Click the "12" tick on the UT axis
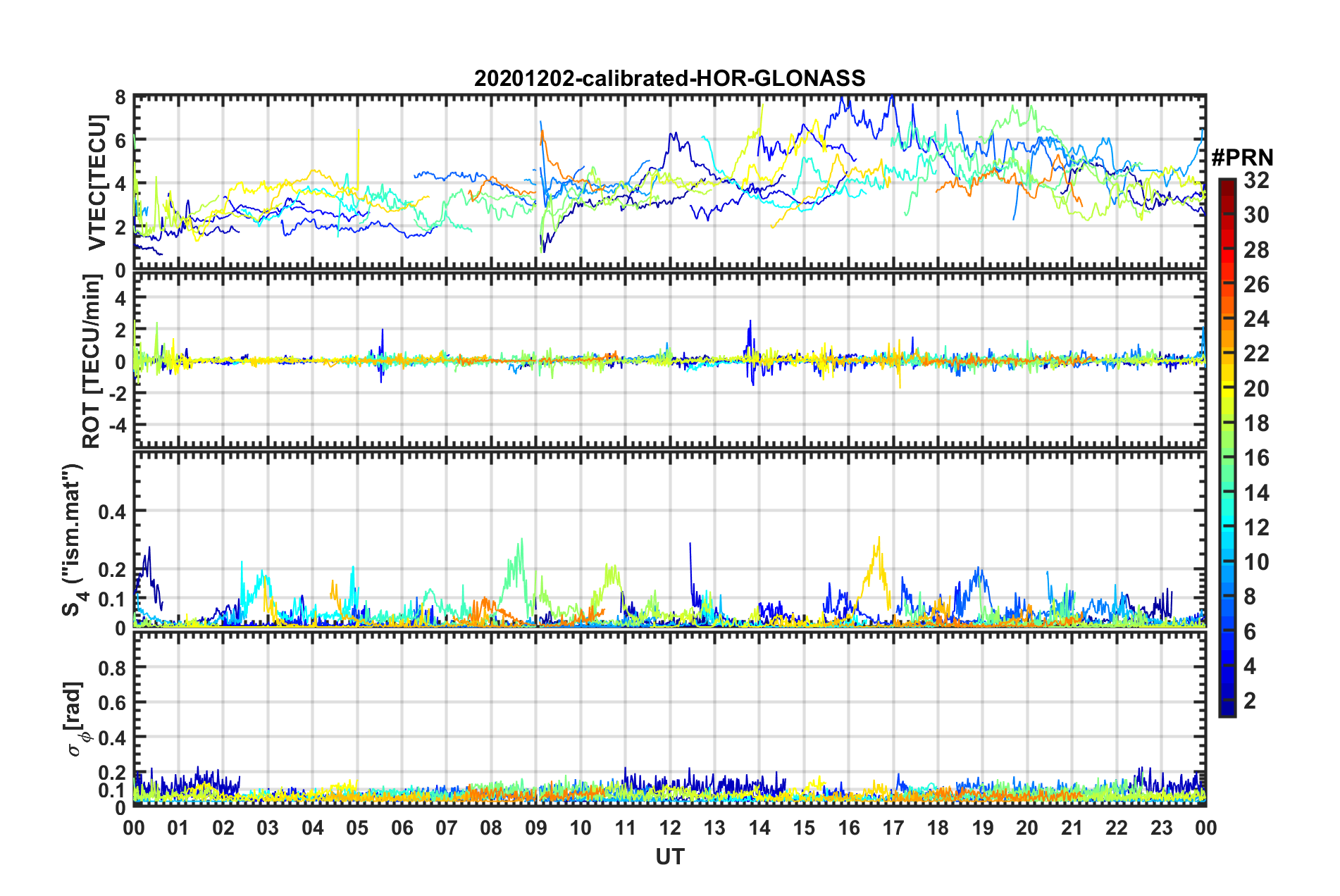Image resolution: width=1340 pixels, height=896 pixels. 670,828
